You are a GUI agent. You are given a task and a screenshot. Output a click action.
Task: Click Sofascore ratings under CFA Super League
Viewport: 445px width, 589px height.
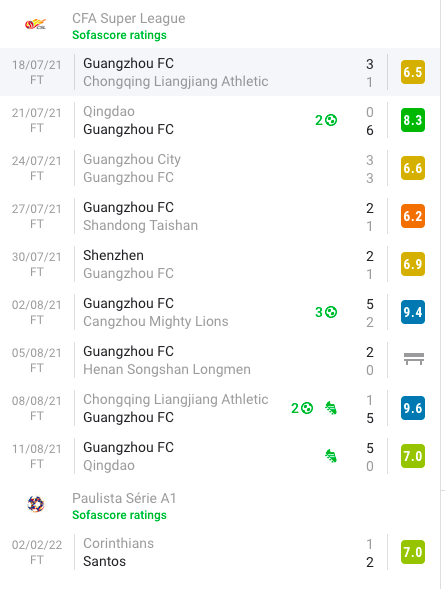pos(119,35)
